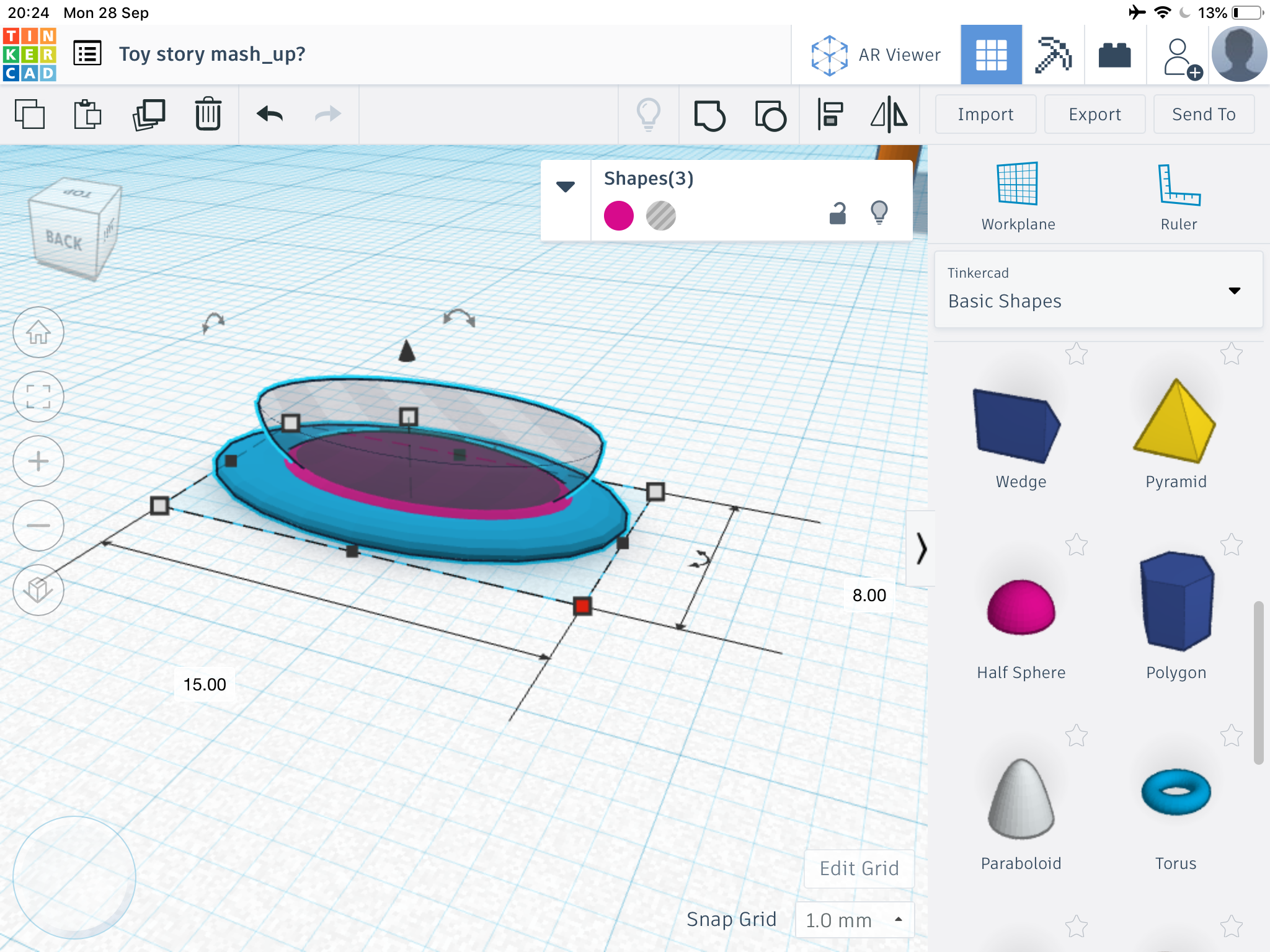
Task: Select the Workplane tool
Action: pos(1018,196)
